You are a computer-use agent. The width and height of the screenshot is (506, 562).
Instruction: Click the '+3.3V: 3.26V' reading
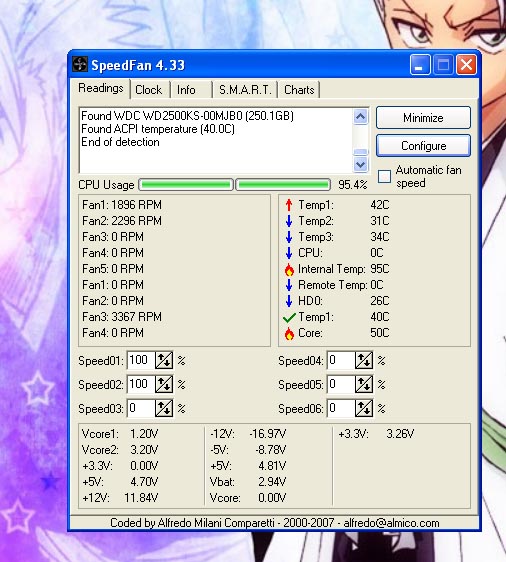(x=376, y=434)
